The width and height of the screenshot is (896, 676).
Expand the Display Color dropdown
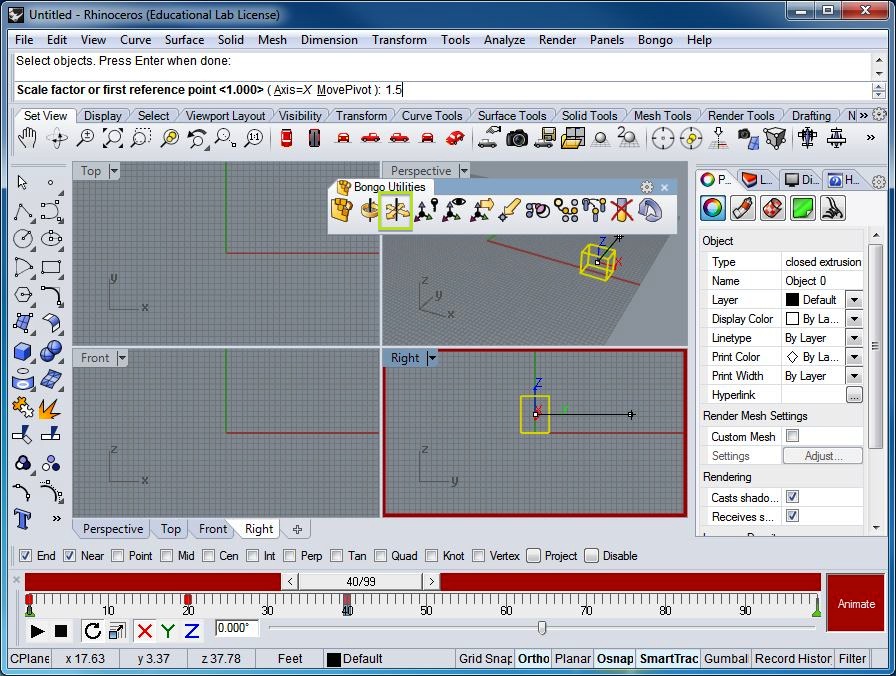854,319
